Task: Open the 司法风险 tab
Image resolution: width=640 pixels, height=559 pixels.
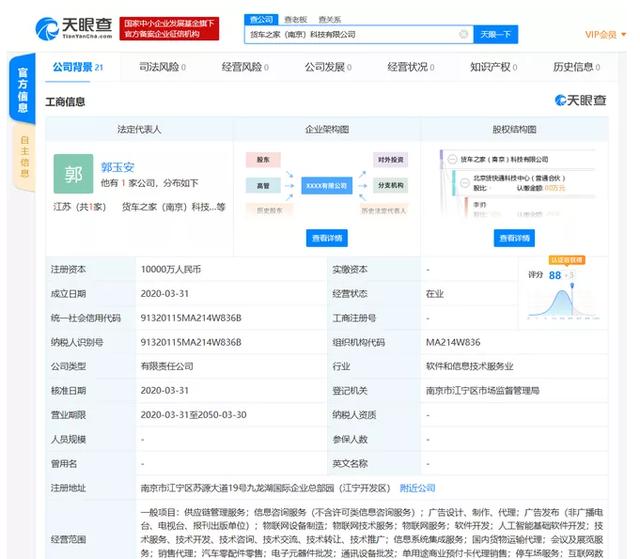Action: (162, 67)
